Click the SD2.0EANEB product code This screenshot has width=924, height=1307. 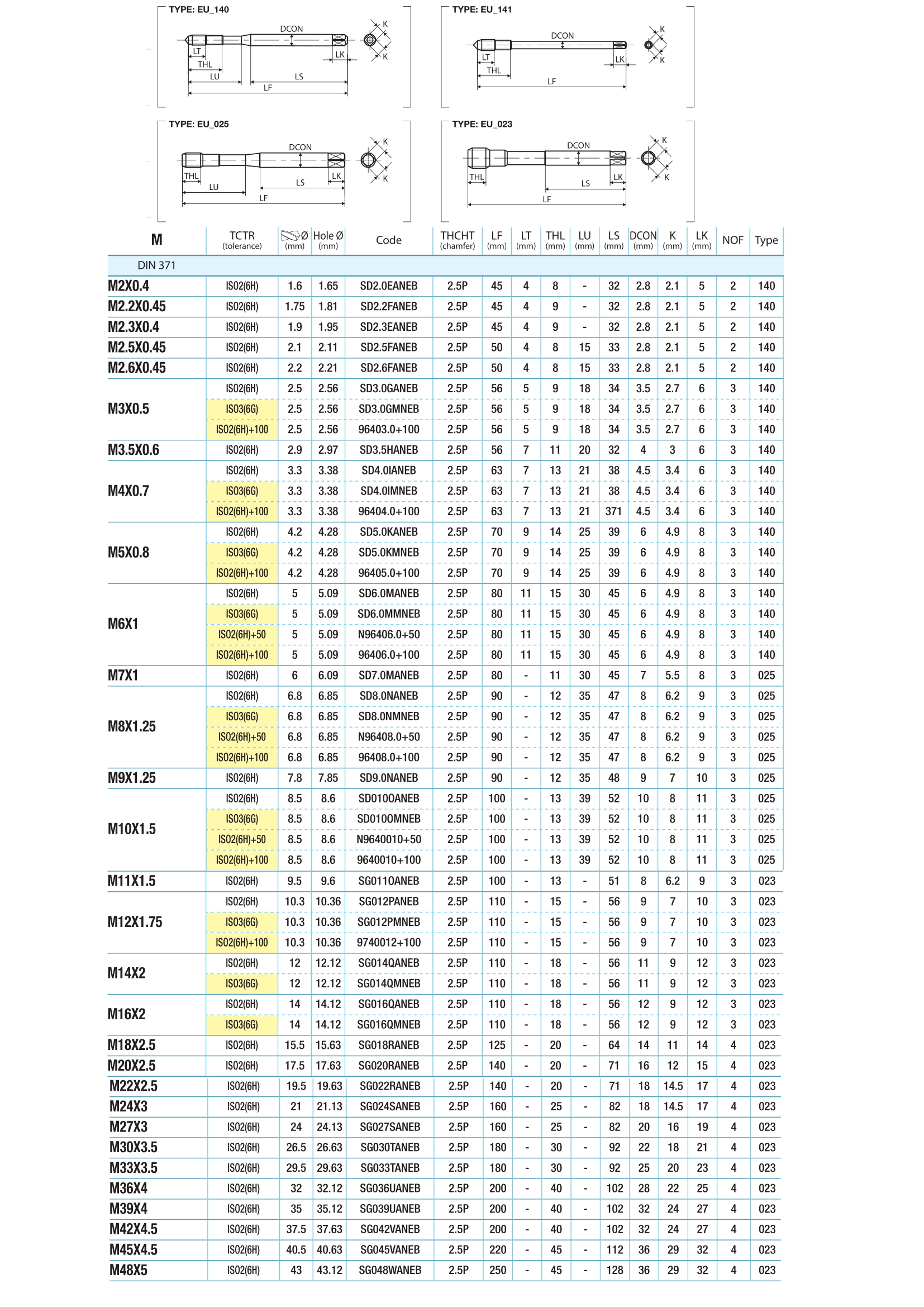click(x=389, y=286)
